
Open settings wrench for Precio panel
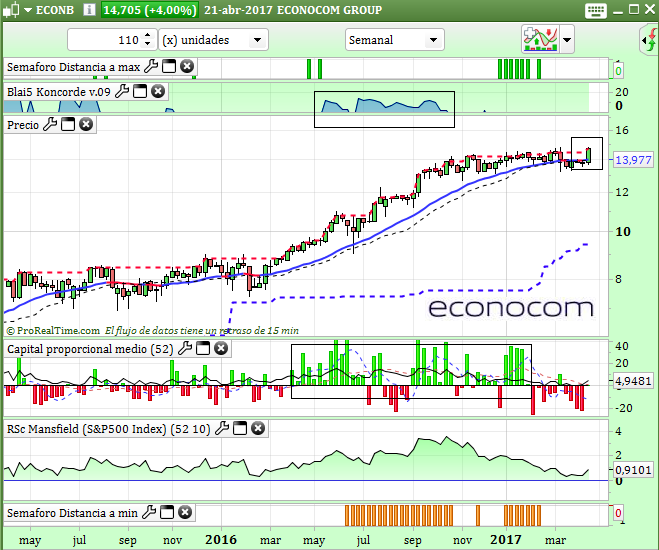50,125
